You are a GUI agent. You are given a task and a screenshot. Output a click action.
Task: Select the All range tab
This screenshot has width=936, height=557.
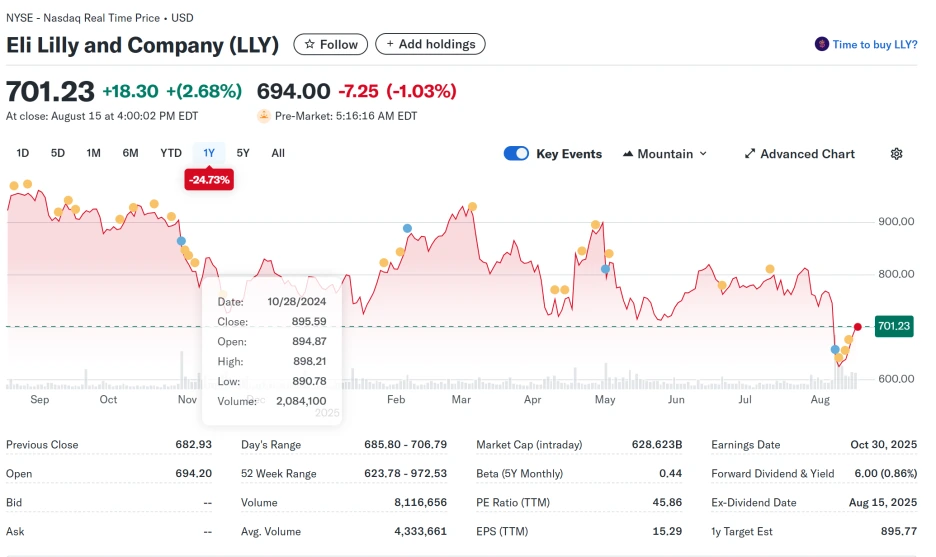pyautogui.click(x=278, y=153)
